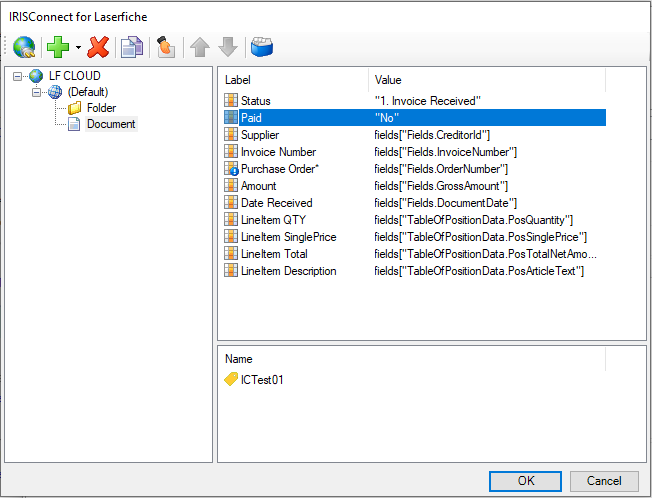The width and height of the screenshot is (652, 498).
Task: Select the Status field row
Action: [x=255, y=101]
